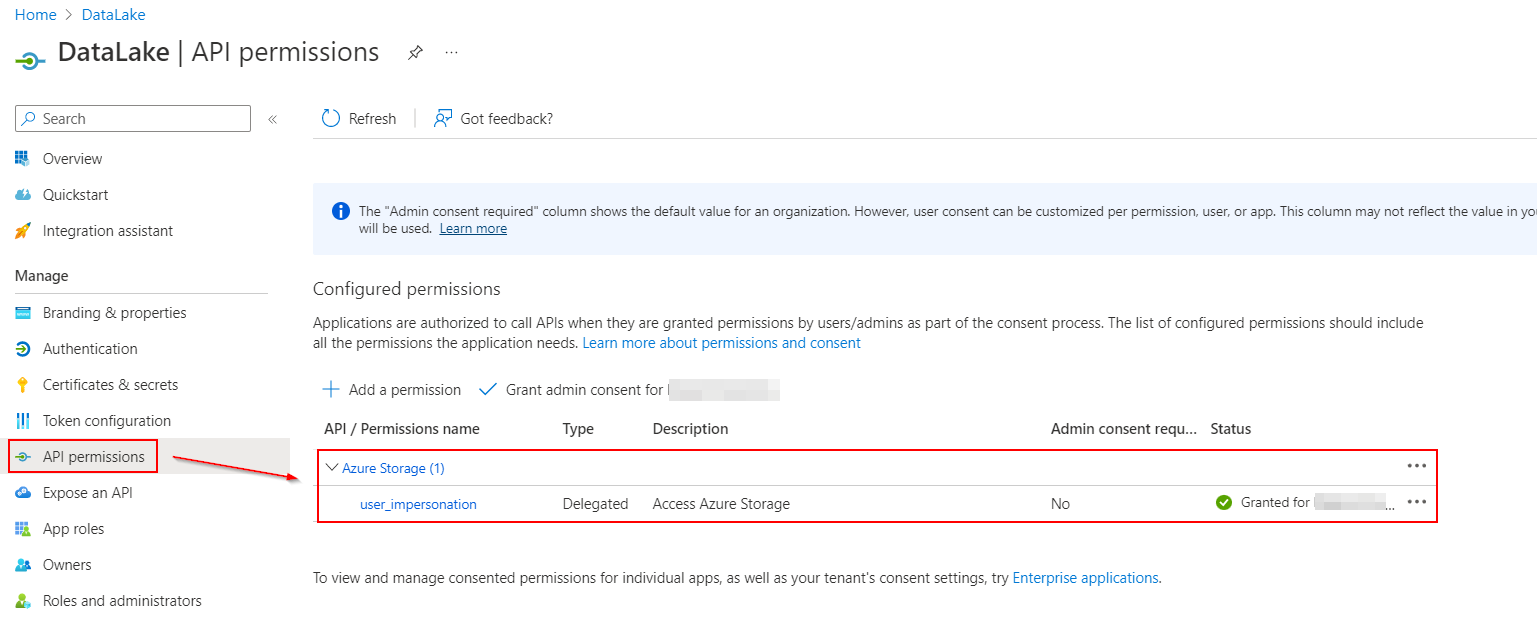The height and width of the screenshot is (619, 1537).
Task: Pin the DataLake API permissions page
Action: (415, 53)
